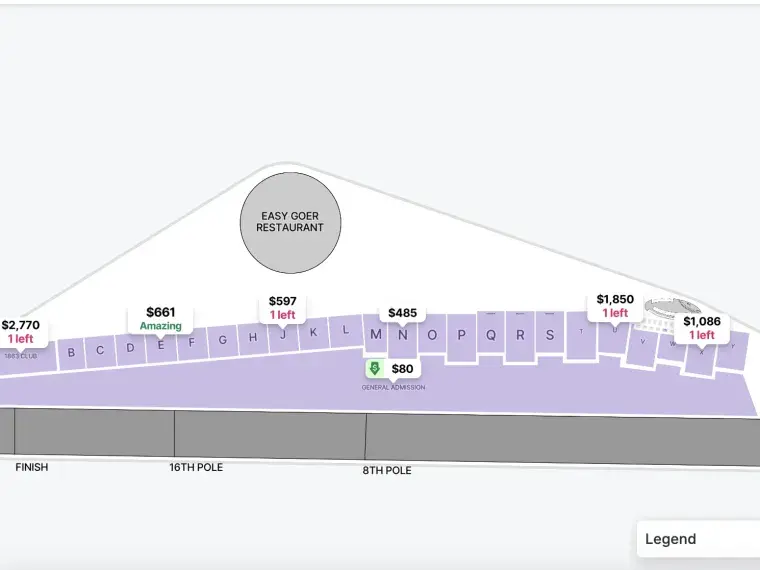The image size is (760, 570).
Task: Click the $80 General Admission price
Action: click(402, 369)
